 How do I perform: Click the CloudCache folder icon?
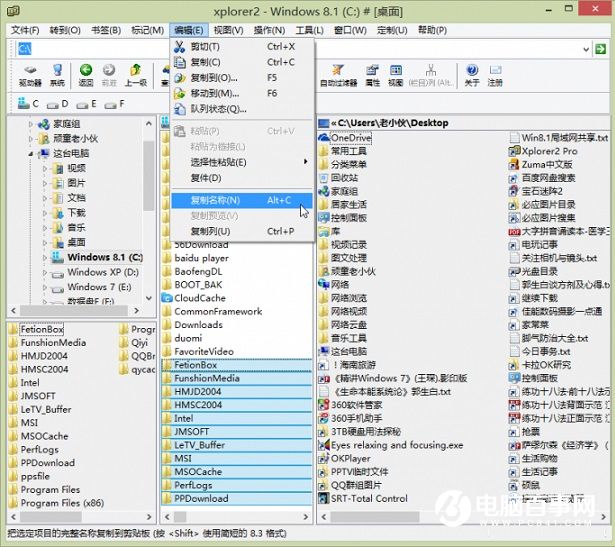coord(167,298)
